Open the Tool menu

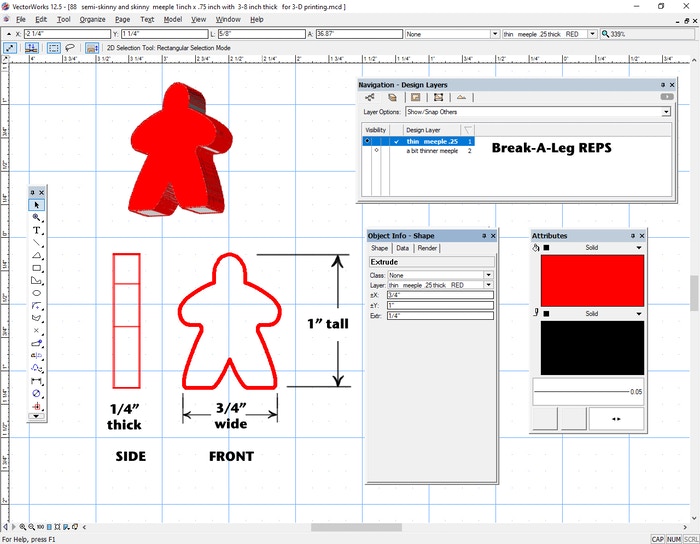pyautogui.click(x=63, y=20)
